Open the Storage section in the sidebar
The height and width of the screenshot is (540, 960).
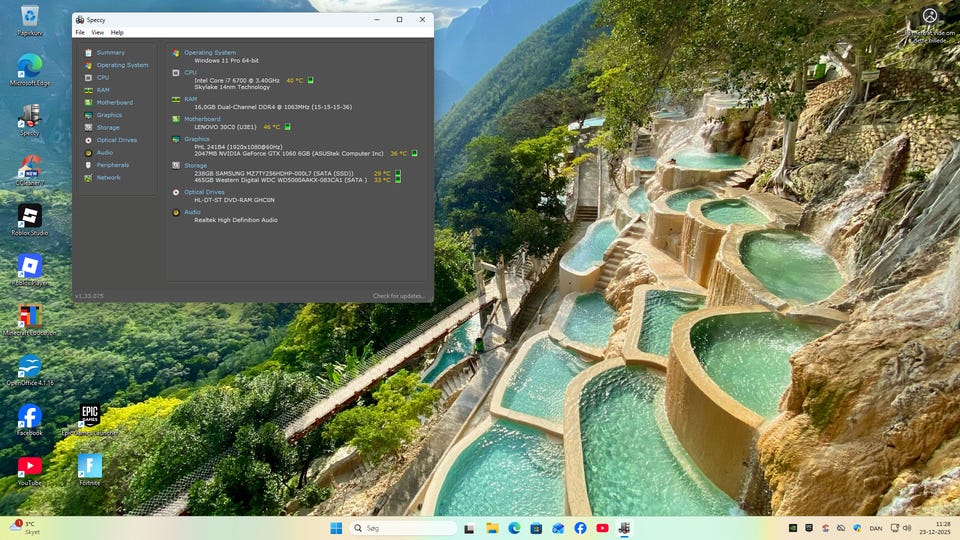107,127
